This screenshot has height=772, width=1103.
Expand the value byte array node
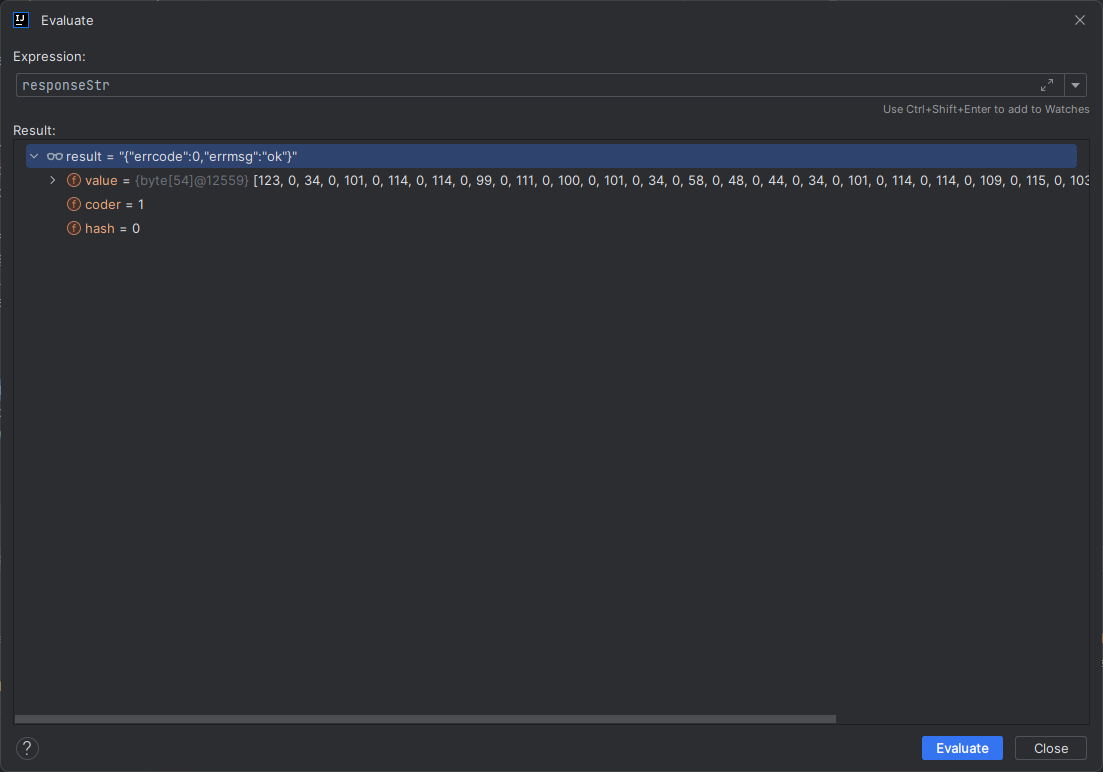[x=53, y=180]
